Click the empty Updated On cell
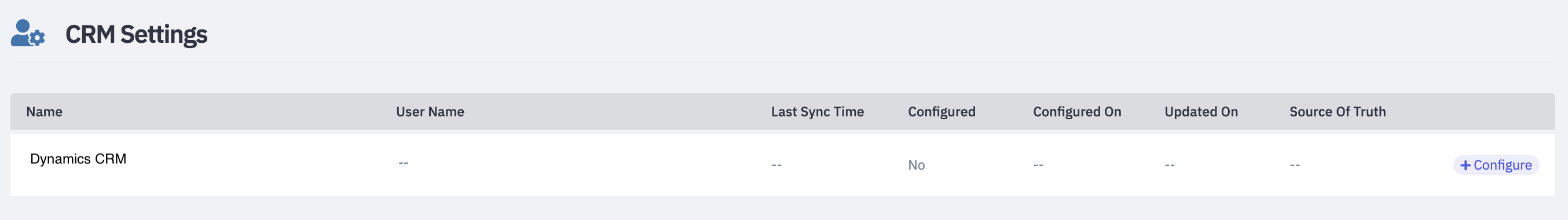 [x=1169, y=165]
